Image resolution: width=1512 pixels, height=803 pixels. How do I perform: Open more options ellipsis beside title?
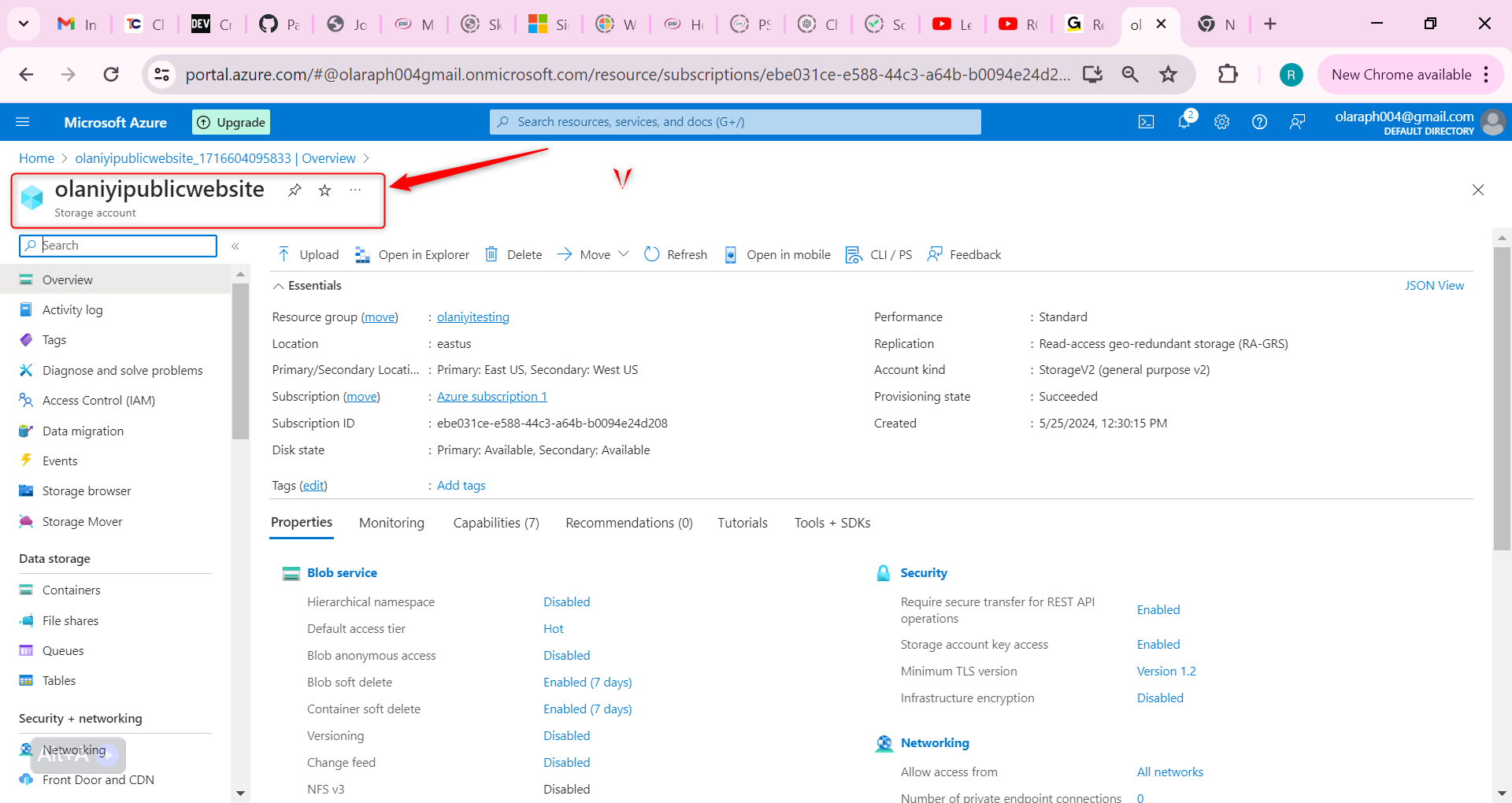[355, 190]
